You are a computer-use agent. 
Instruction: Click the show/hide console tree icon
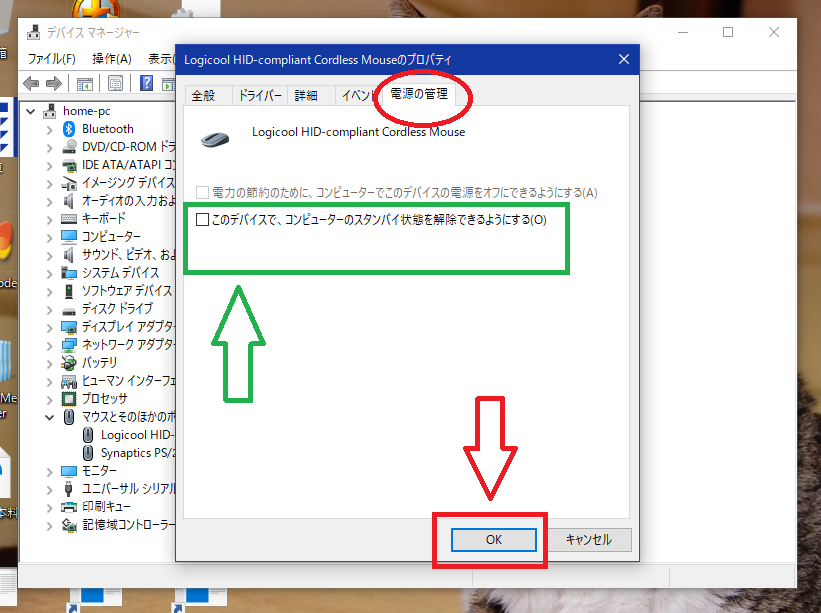(x=85, y=83)
